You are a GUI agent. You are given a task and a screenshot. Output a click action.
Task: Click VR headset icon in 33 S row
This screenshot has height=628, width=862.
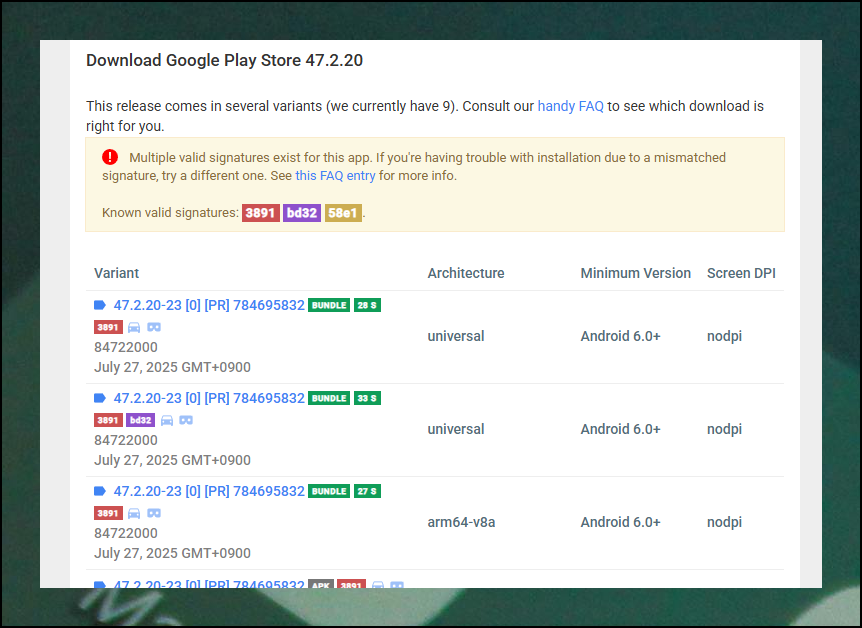186,420
